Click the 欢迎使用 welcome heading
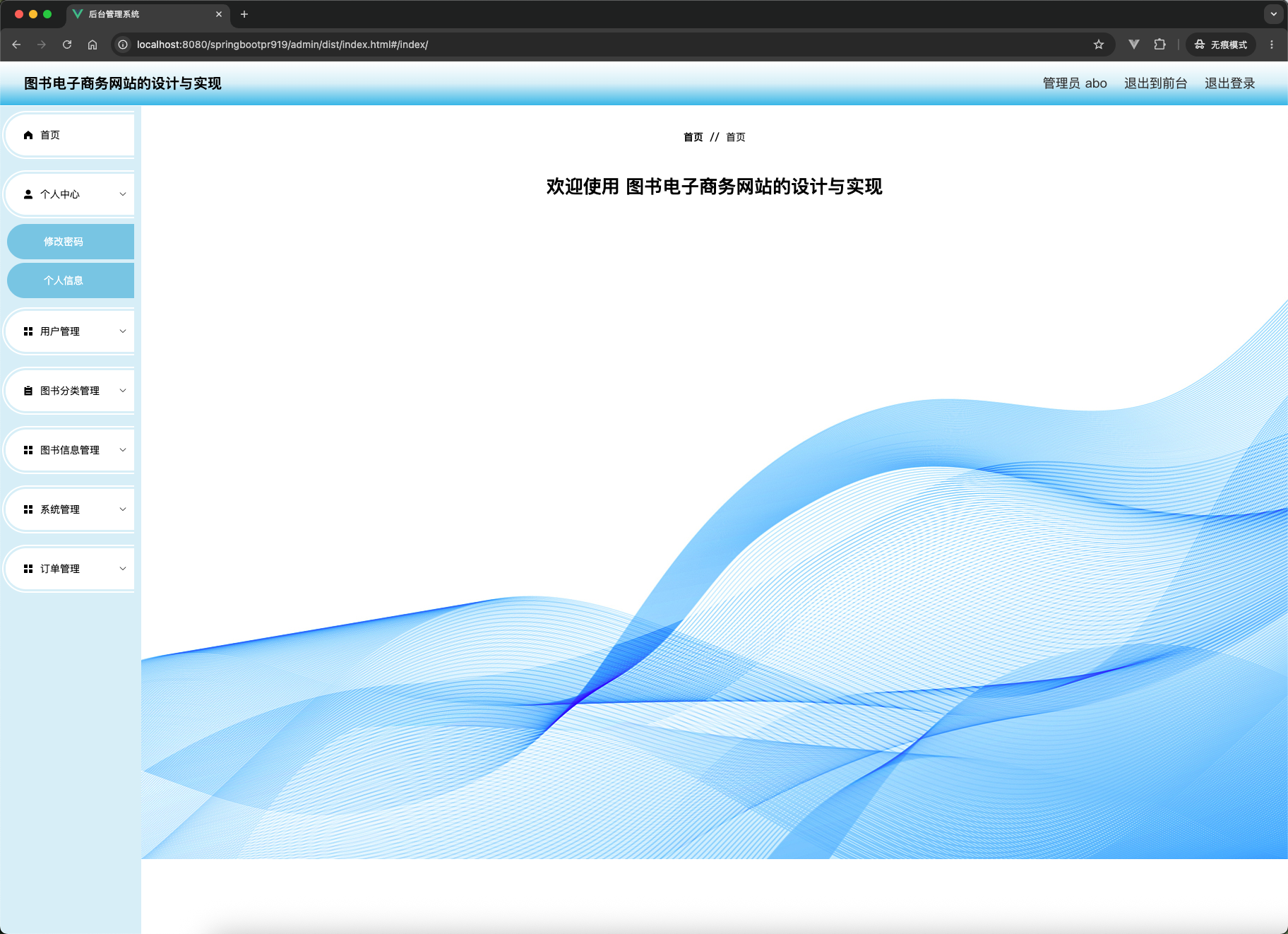The height and width of the screenshot is (934, 1288). 715,187
